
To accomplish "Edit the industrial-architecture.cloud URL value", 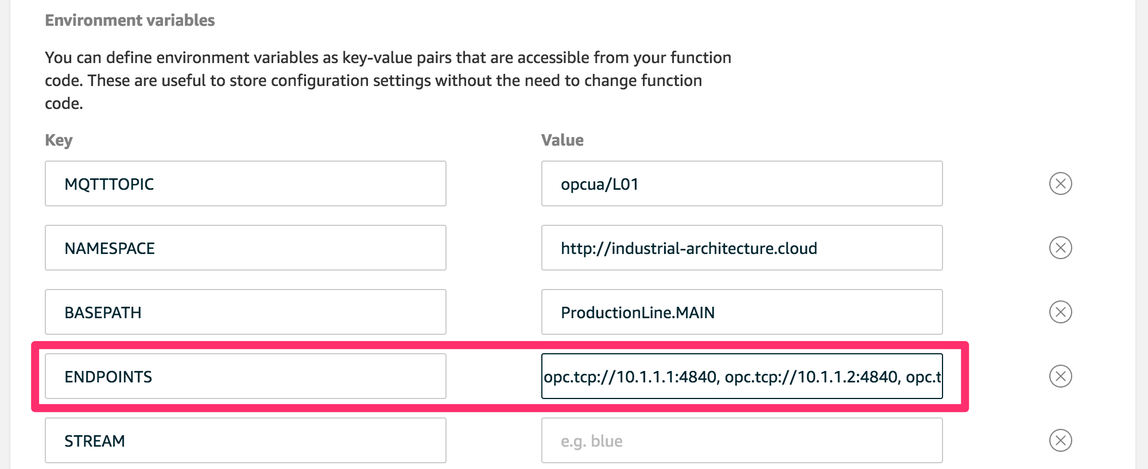I will click(x=741, y=248).
